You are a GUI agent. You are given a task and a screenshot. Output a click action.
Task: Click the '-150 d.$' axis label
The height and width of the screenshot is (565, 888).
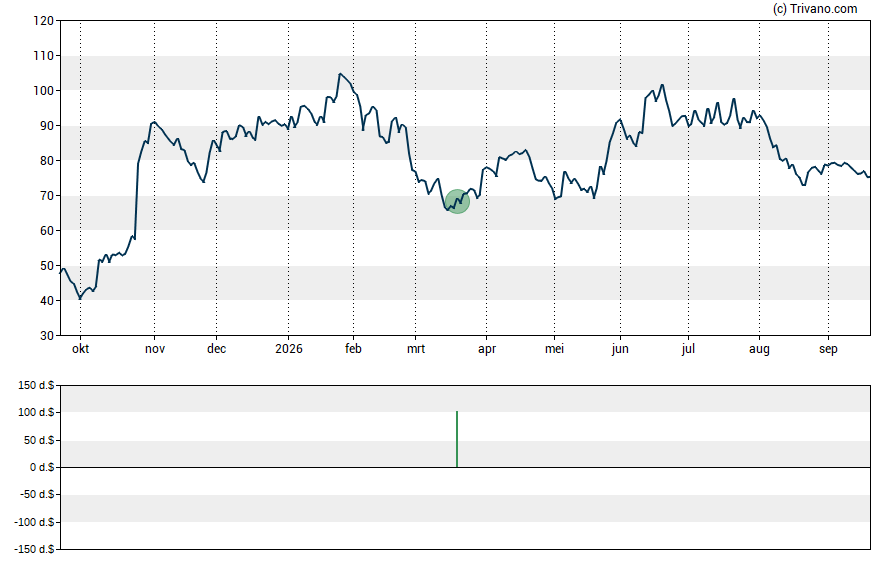[x=35, y=549]
